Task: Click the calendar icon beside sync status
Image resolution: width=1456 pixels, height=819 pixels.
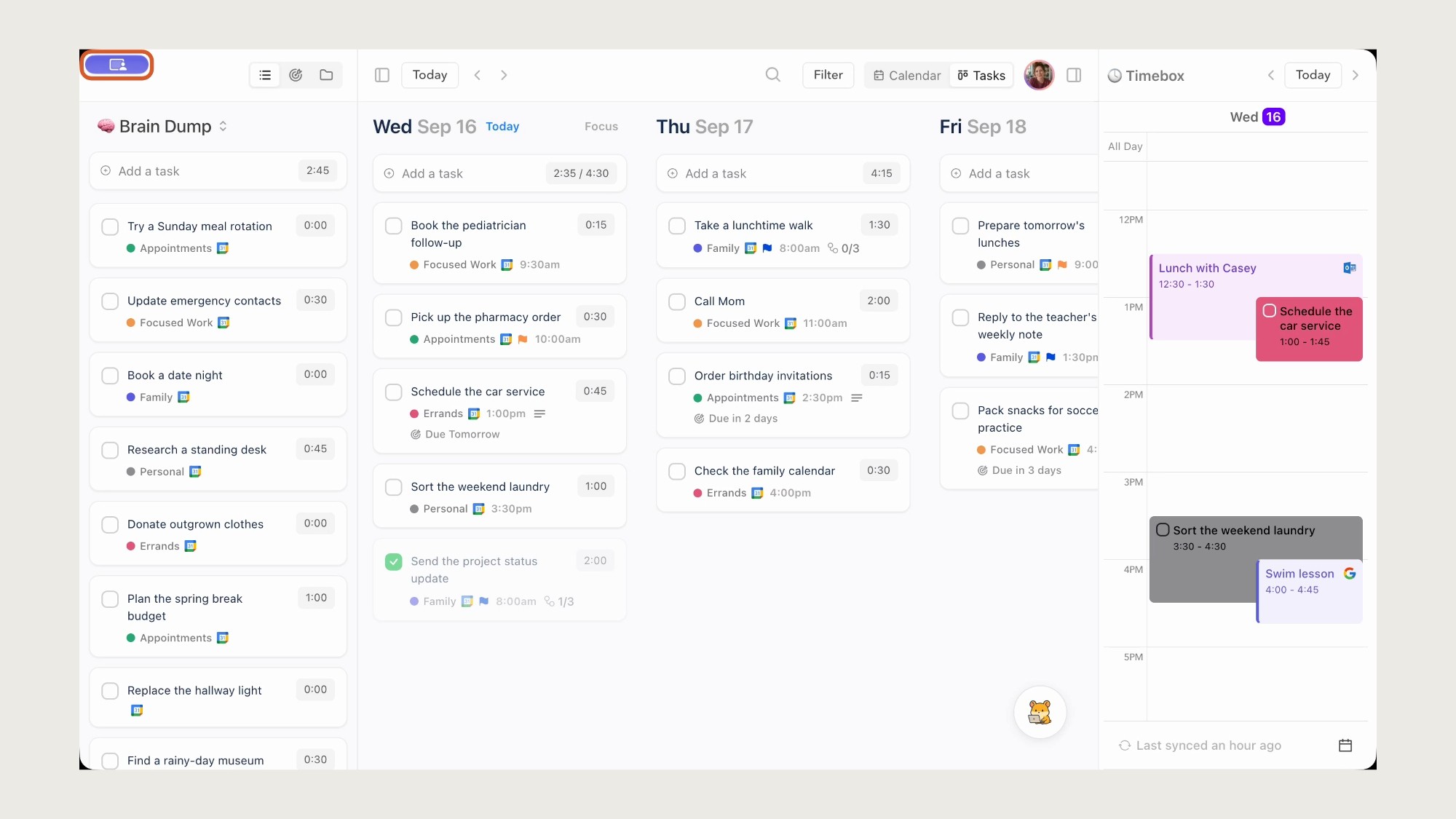Action: tap(1345, 745)
